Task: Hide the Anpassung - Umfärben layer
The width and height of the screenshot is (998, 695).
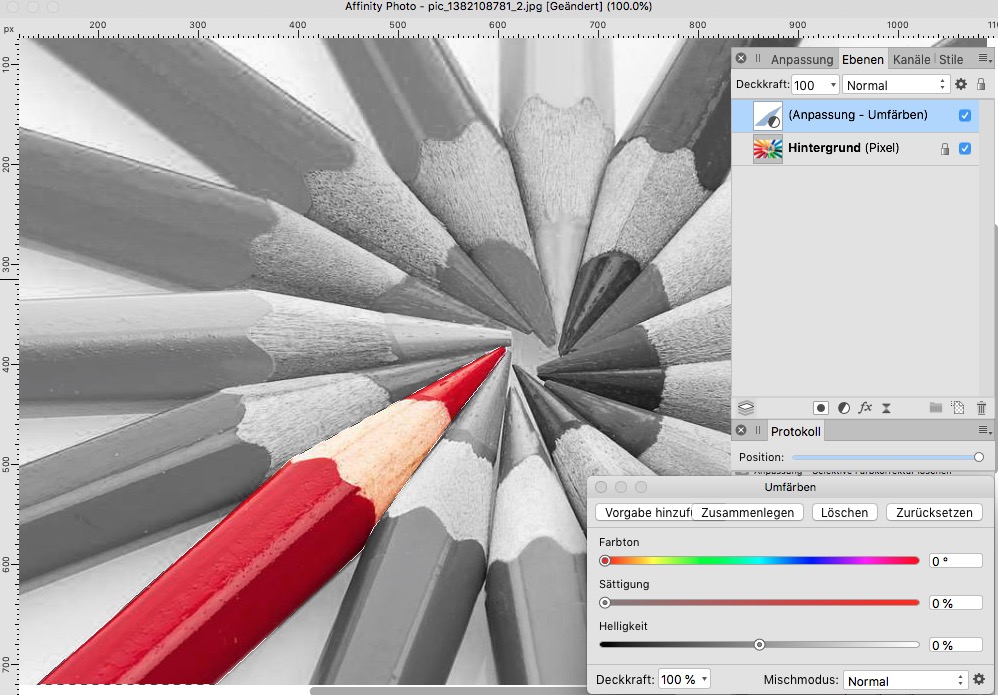Action: pyautogui.click(x=965, y=115)
